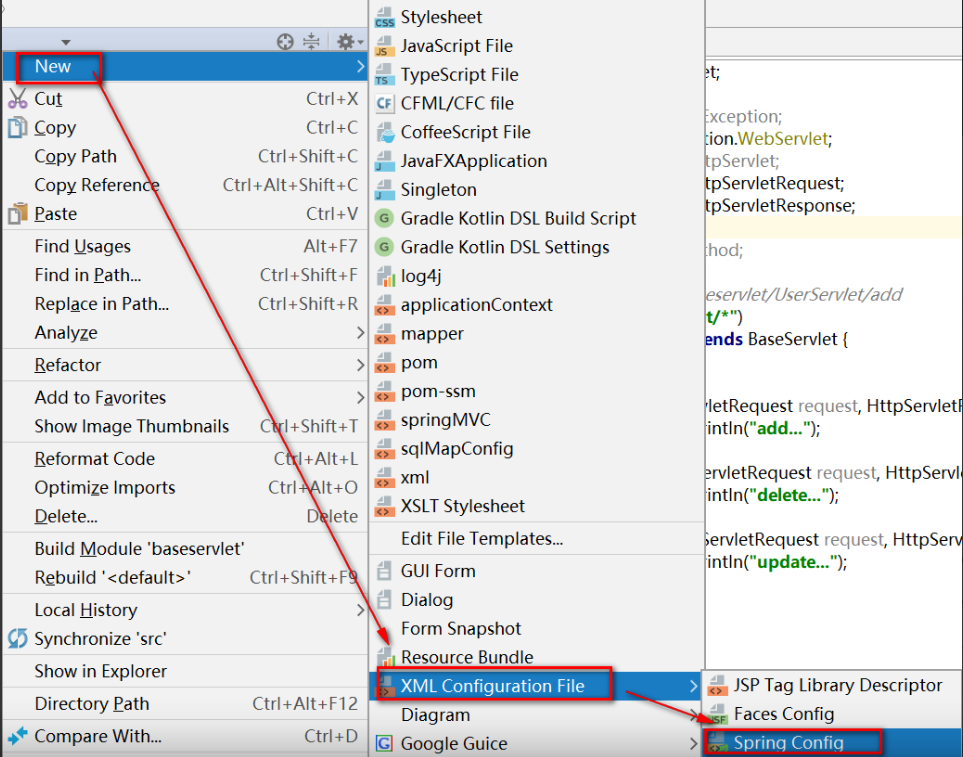Open the gear settings dropdown
963x757 pixels.
pyautogui.click(x=349, y=42)
